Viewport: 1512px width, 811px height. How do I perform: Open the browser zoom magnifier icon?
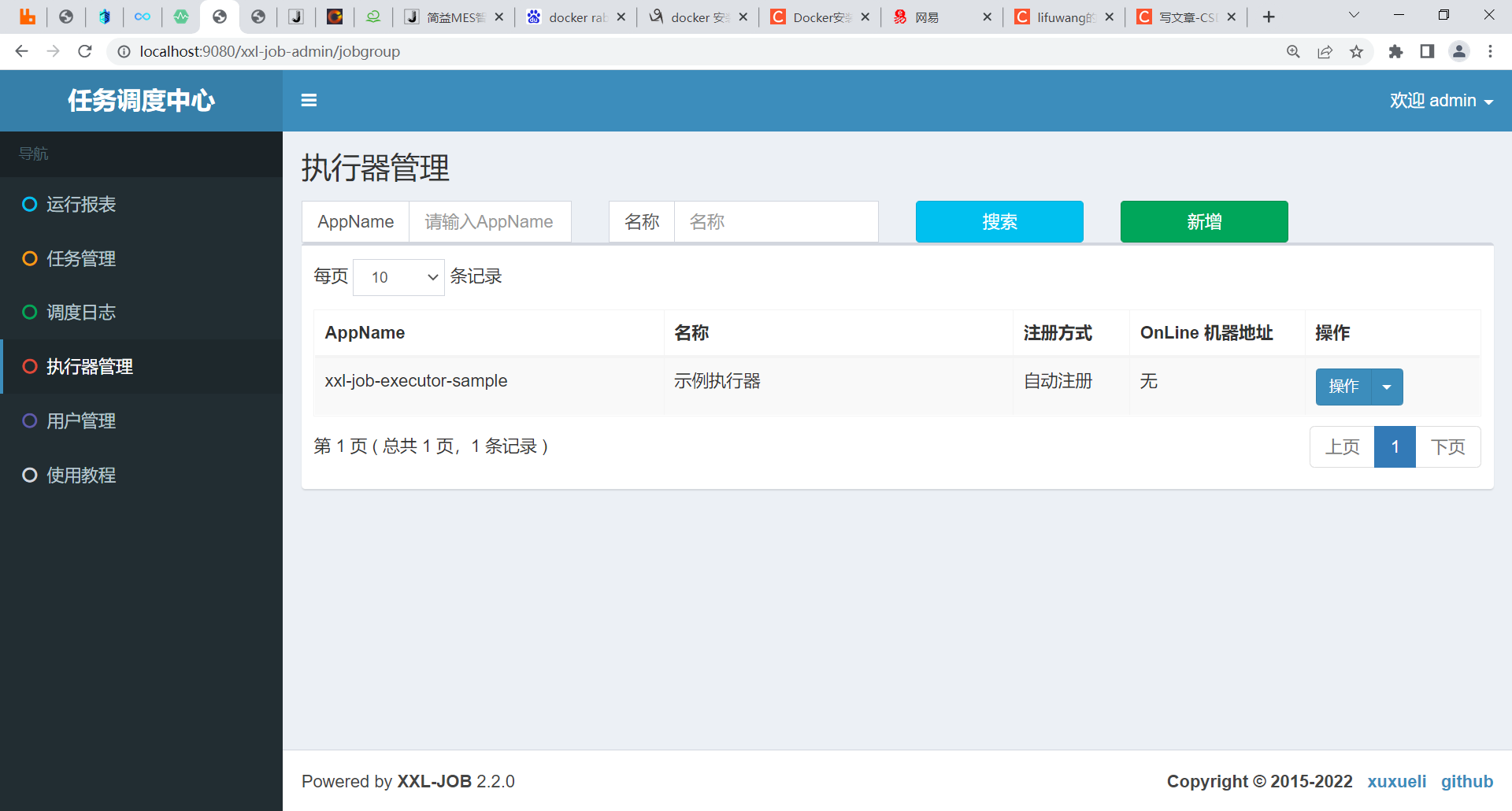coord(1293,51)
